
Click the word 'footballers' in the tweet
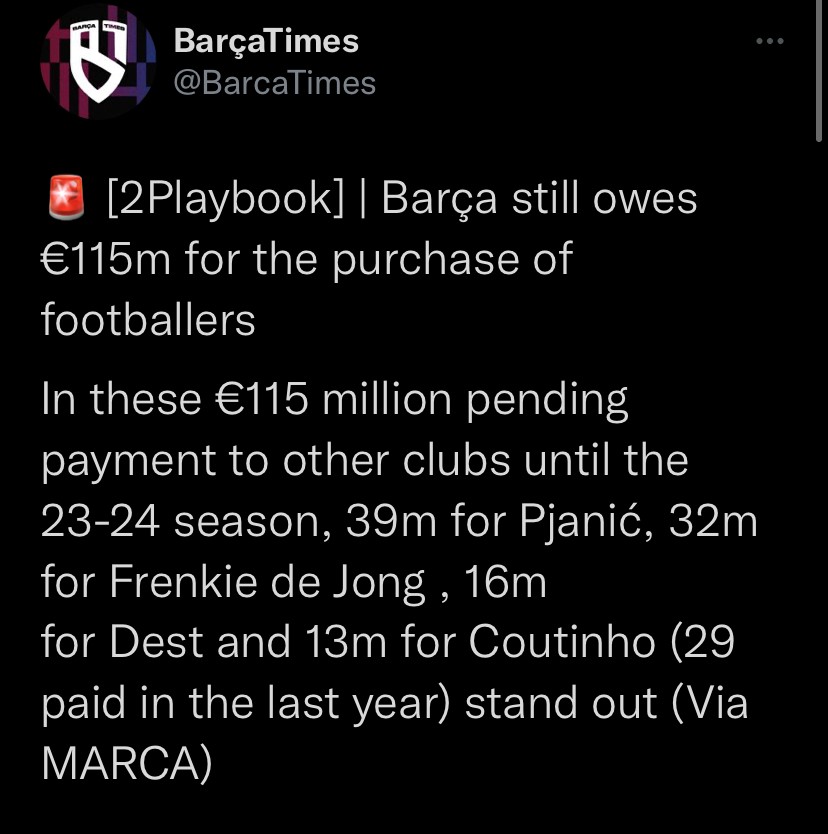click(x=148, y=321)
